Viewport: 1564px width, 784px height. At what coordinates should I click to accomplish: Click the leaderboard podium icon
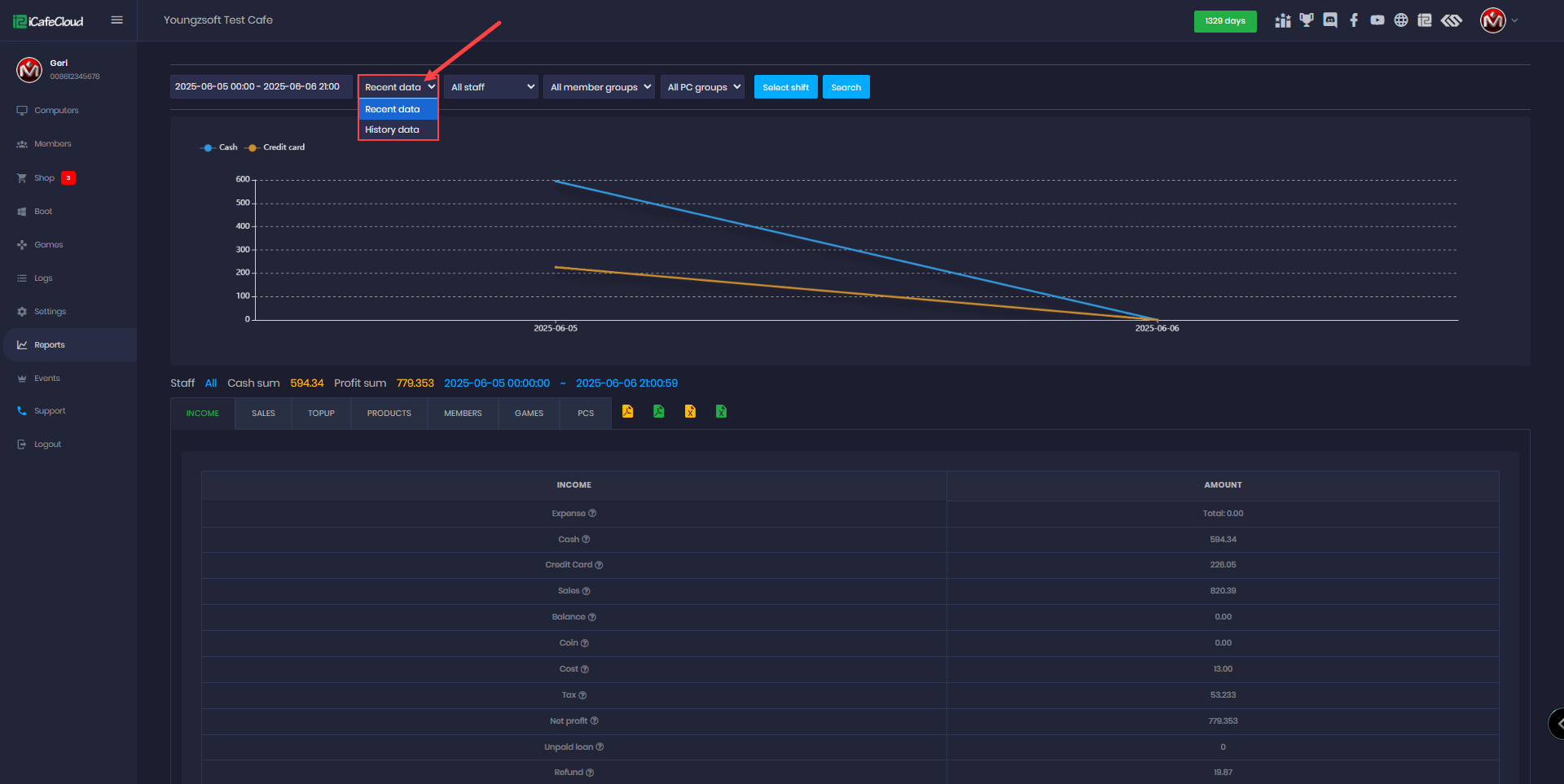(1283, 20)
